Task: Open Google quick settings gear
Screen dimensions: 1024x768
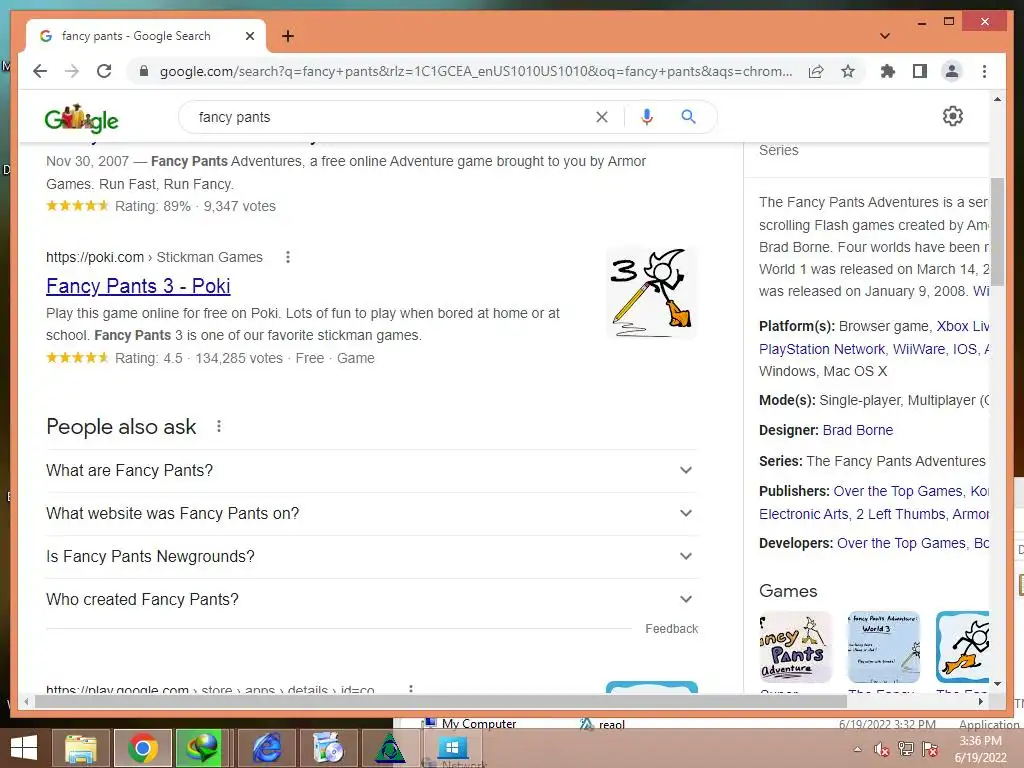Action: coord(953,116)
